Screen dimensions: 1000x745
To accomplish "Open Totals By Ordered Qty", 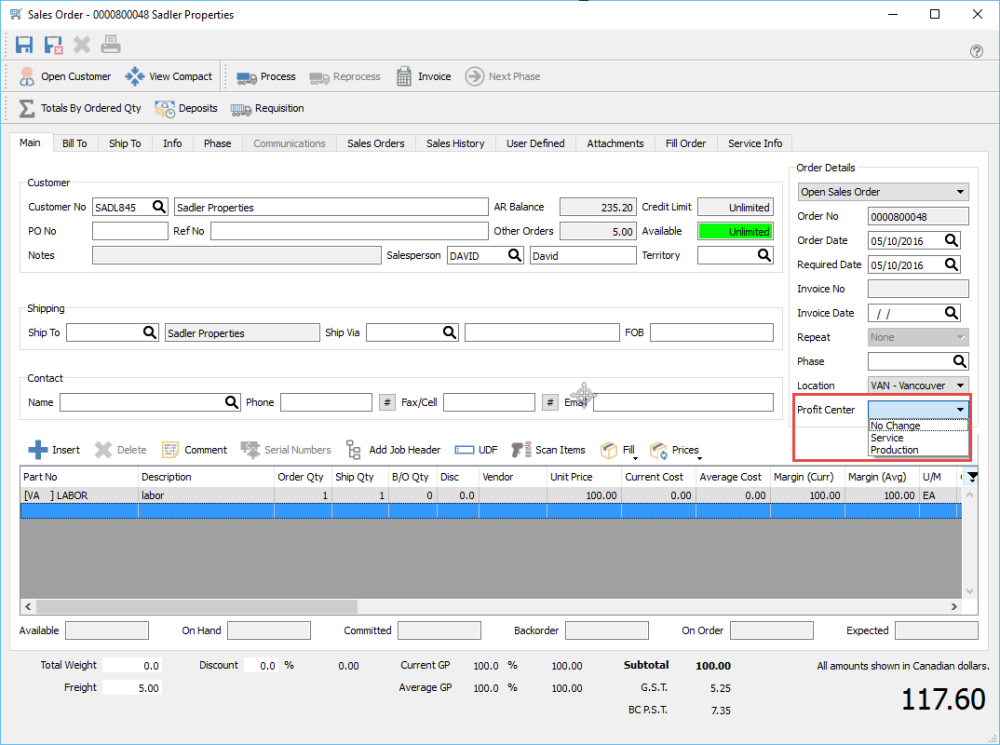I will pyautogui.click(x=80, y=108).
